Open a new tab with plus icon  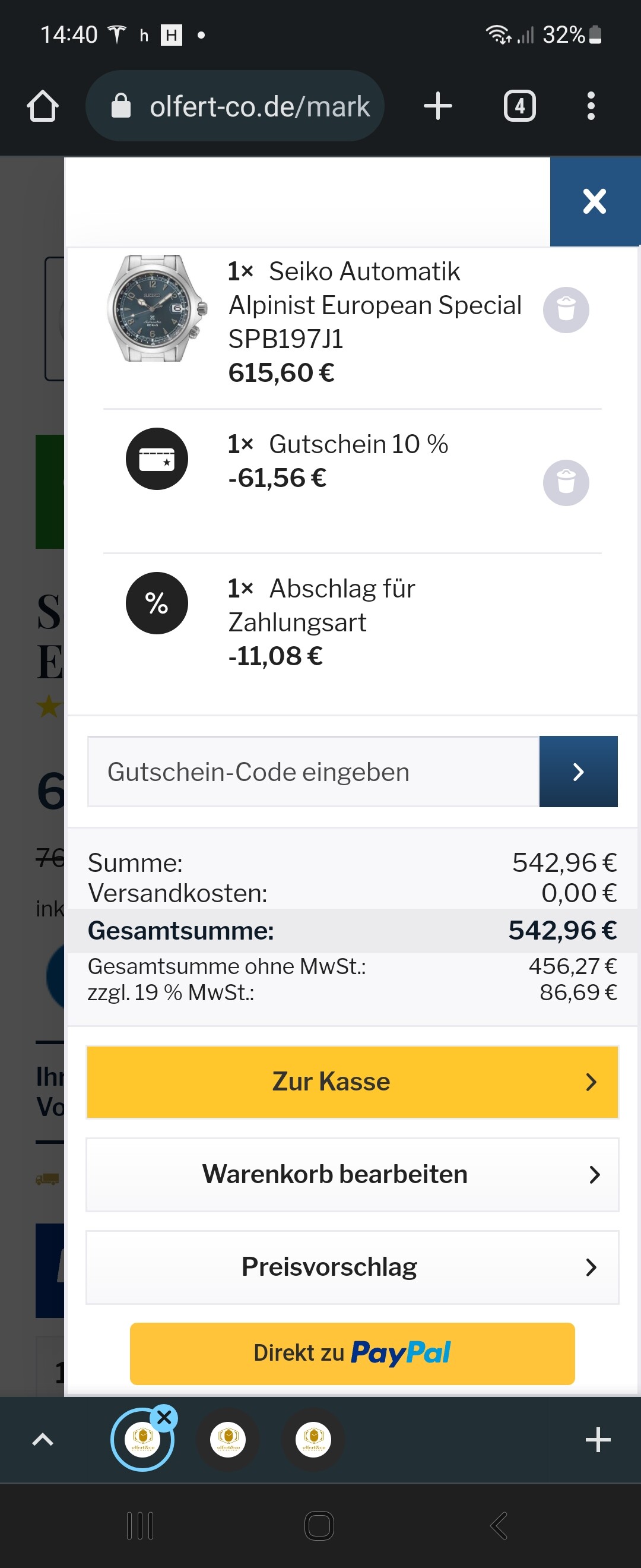pyautogui.click(x=438, y=106)
